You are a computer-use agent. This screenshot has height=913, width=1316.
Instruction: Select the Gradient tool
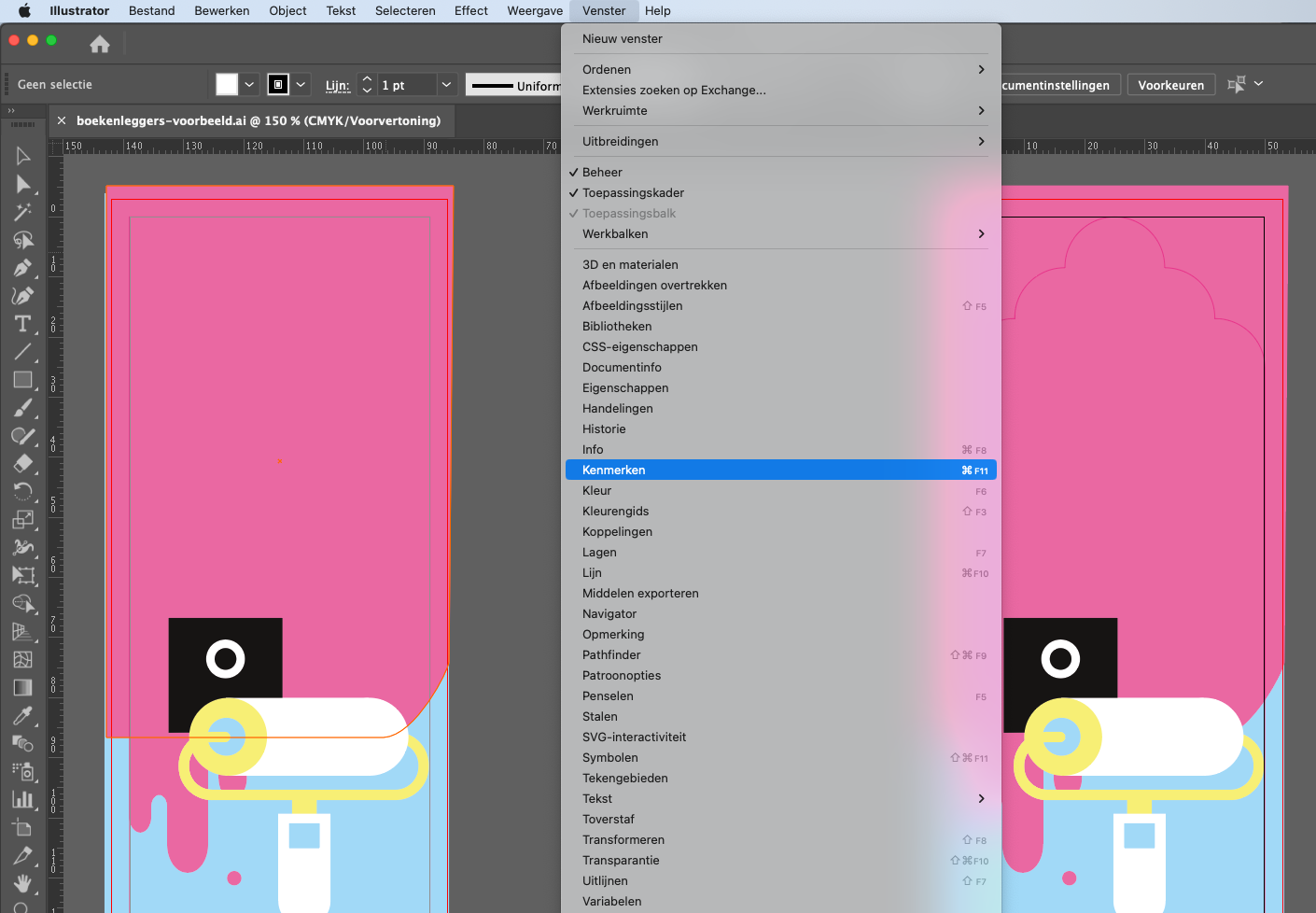pos(22,688)
